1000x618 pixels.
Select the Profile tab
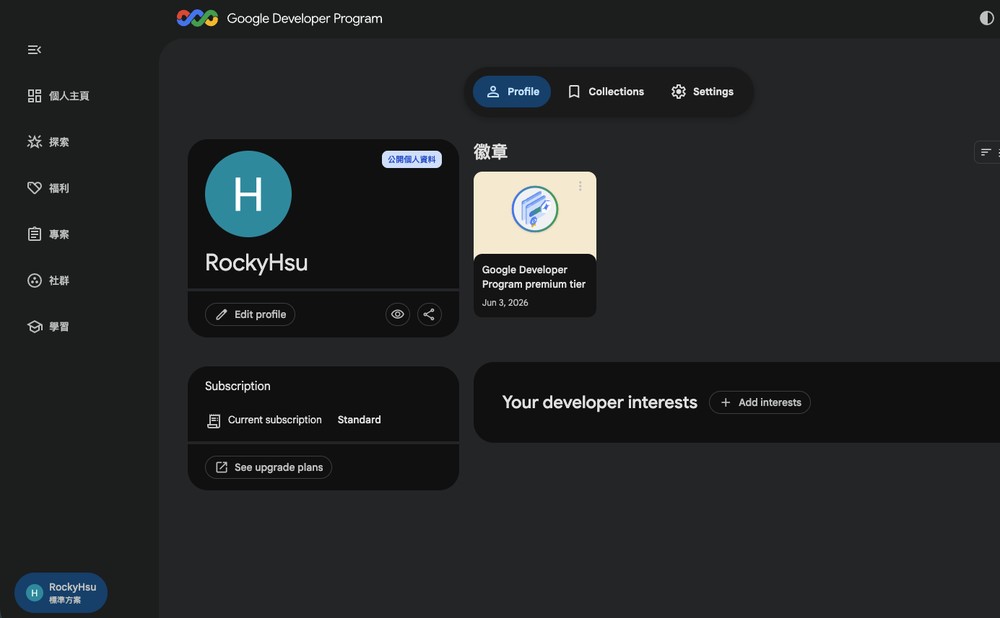[x=512, y=92]
